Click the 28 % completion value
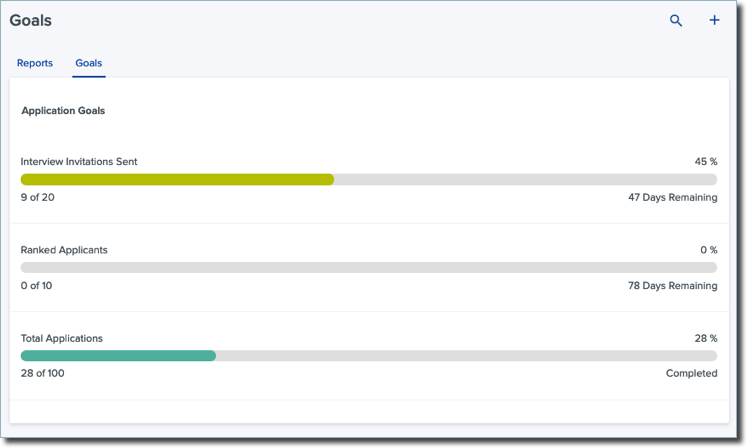Screen dimensions: 747x448 click(706, 338)
